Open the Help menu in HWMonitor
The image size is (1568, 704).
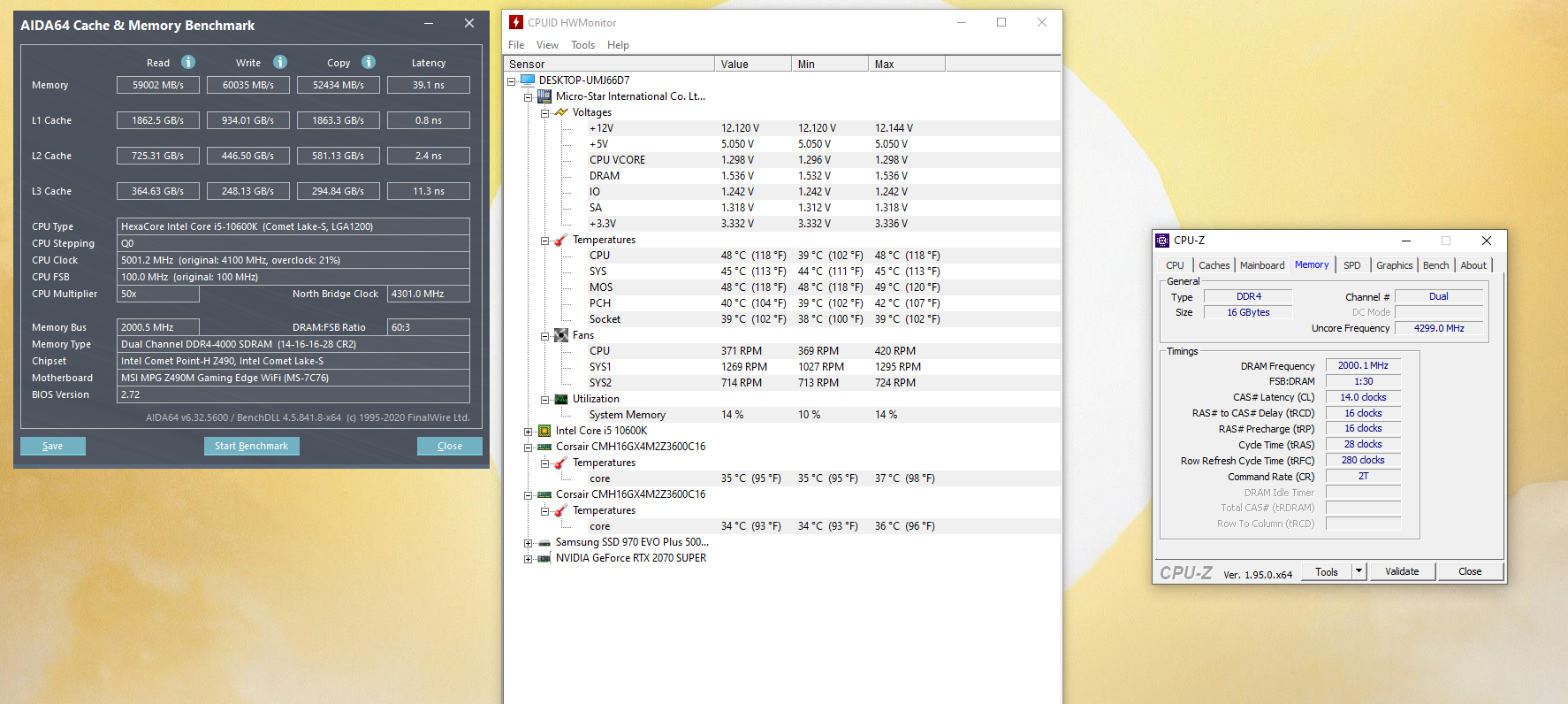[618, 45]
